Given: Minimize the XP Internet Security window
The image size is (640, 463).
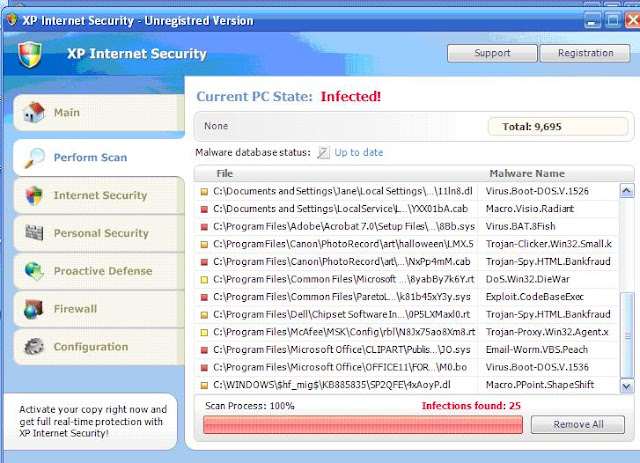Looking at the screenshot, I should [x=592, y=20].
